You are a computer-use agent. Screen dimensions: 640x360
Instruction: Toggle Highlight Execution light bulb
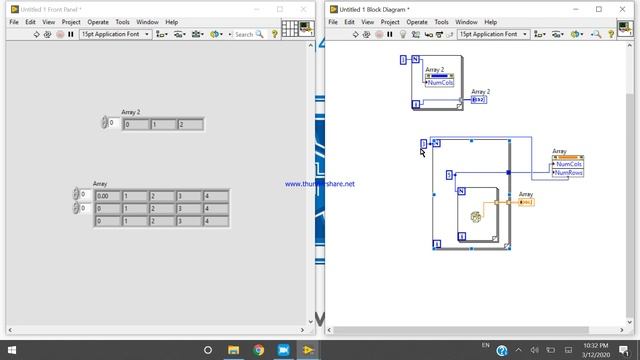pyautogui.click(x=403, y=35)
